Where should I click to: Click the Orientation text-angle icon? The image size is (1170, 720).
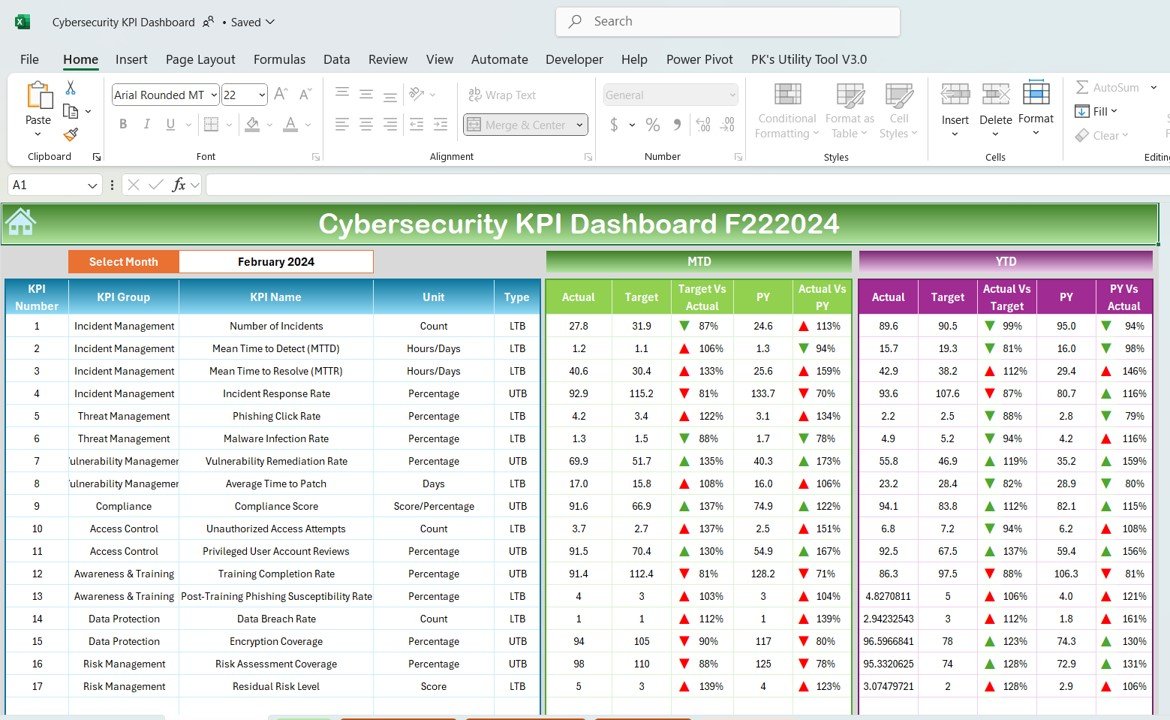point(416,94)
